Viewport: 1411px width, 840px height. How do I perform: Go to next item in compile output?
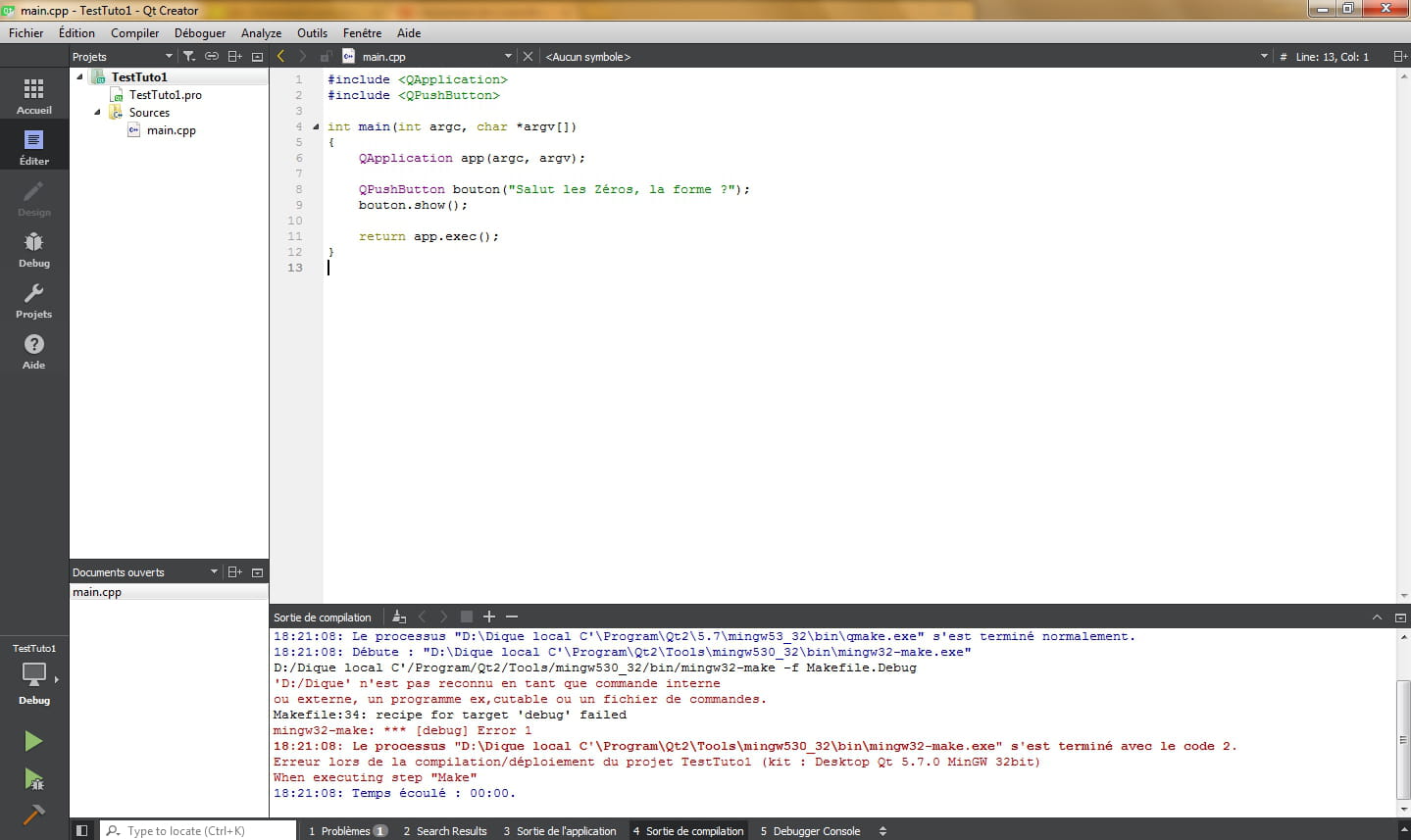(x=443, y=617)
